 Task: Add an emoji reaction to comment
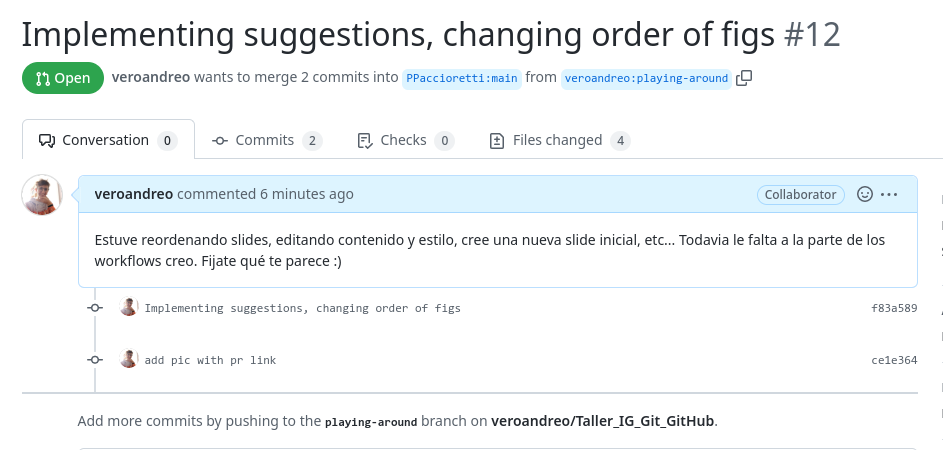click(x=865, y=195)
